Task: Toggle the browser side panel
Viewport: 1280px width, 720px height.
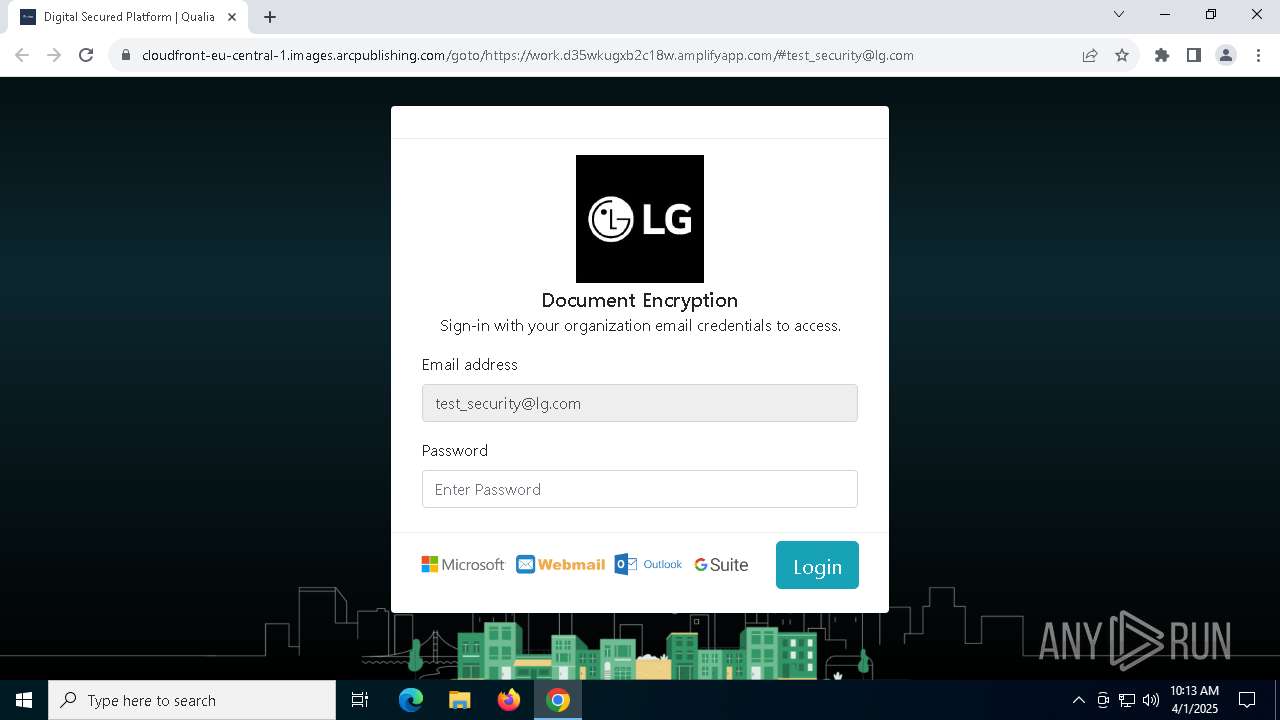Action: [1194, 55]
